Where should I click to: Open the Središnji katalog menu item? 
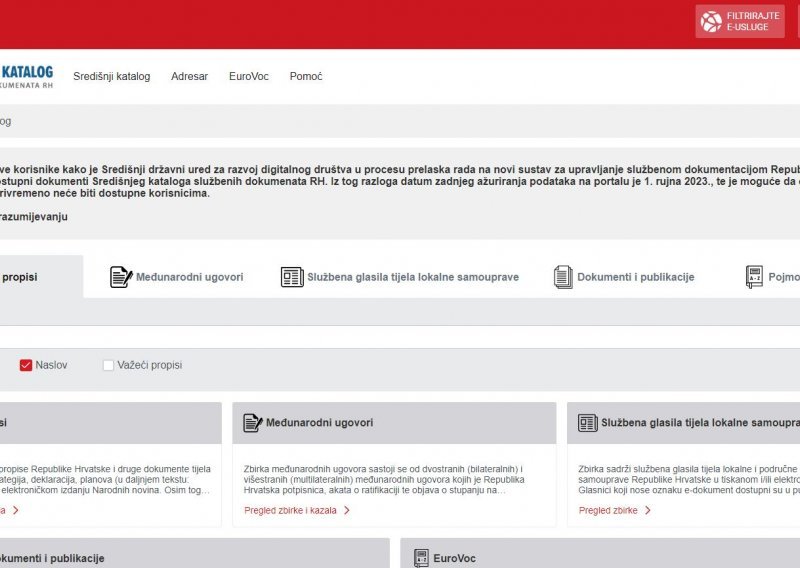(111, 76)
